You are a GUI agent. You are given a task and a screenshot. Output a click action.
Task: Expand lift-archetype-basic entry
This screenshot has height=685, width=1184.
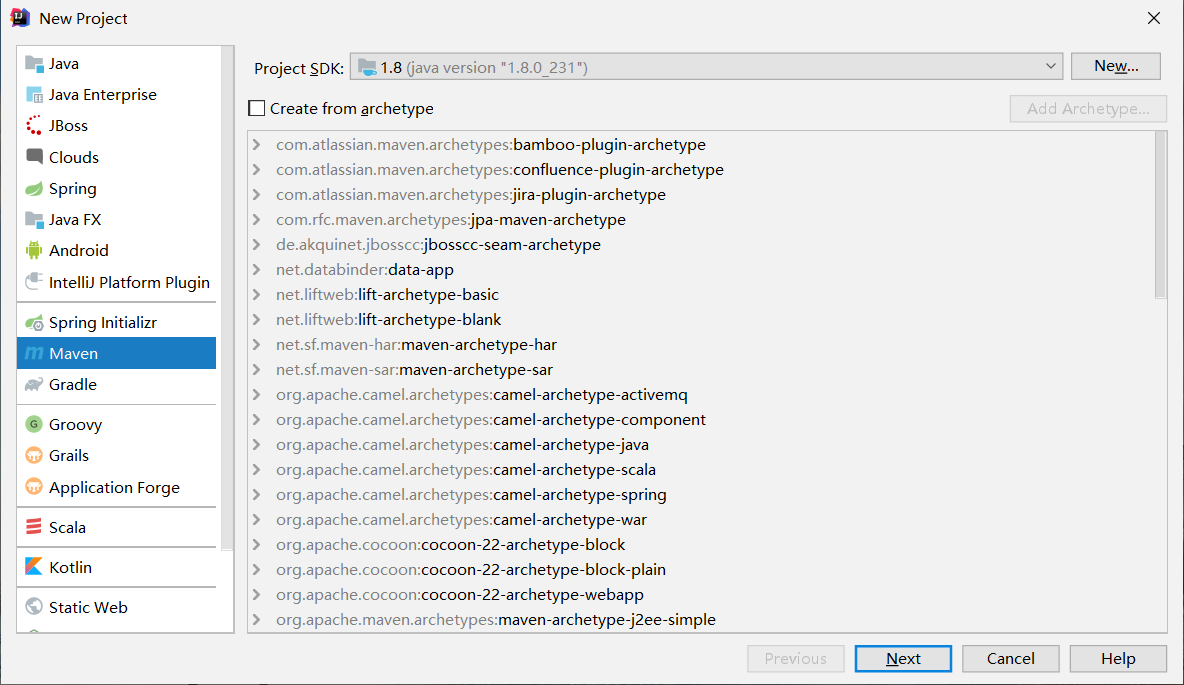pyautogui.click(x=257, y=294)
